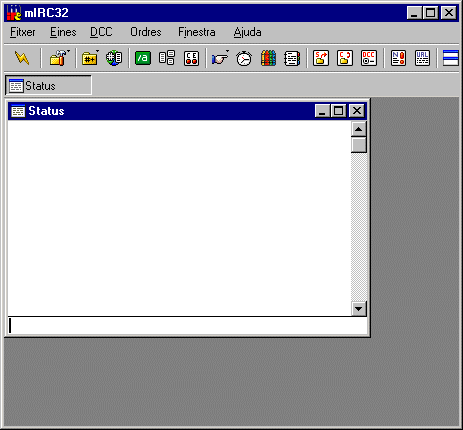Open the Remote scripts icon
The height and width of the screenshot is (430, 463).
tap(191, 58)
